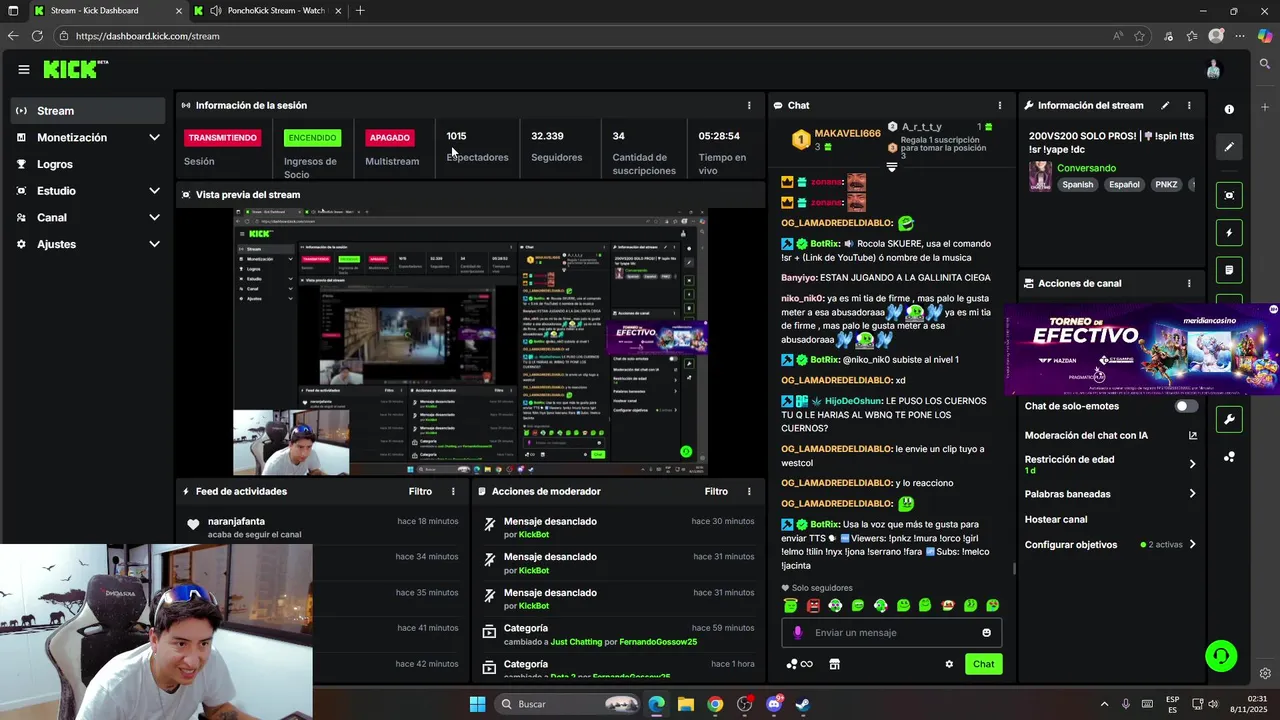
Task: Click the purple microphone icon in chat
Action: (x=797, y=632)
